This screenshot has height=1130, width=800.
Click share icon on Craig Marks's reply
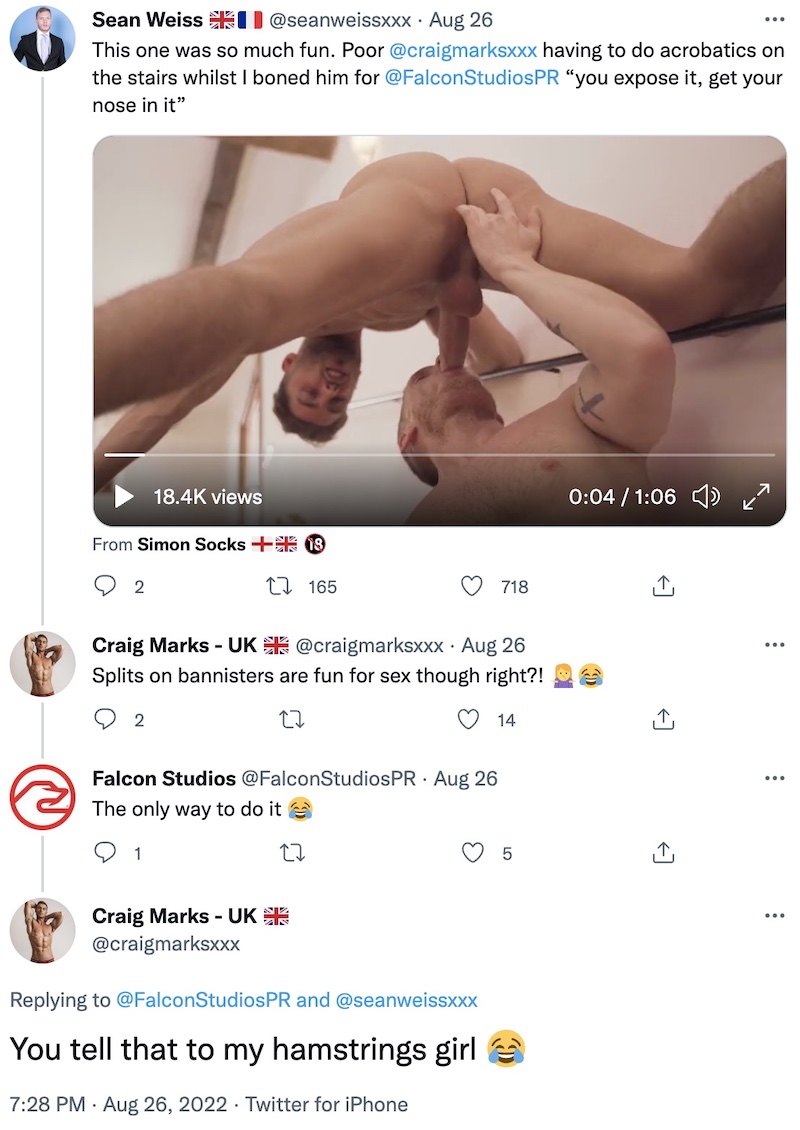pos(662,719)
